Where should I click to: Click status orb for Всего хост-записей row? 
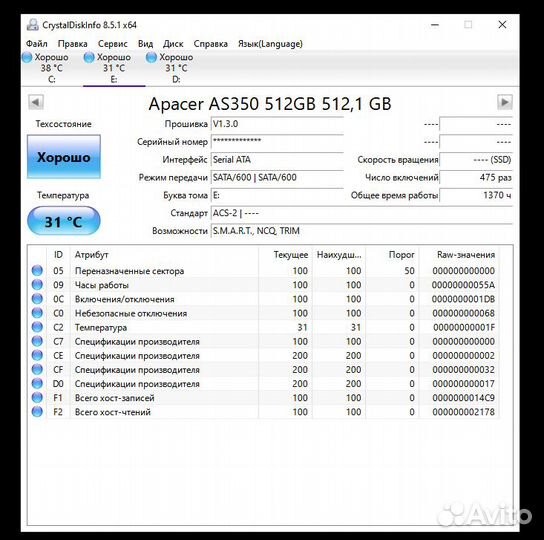(x=37, y=398)
